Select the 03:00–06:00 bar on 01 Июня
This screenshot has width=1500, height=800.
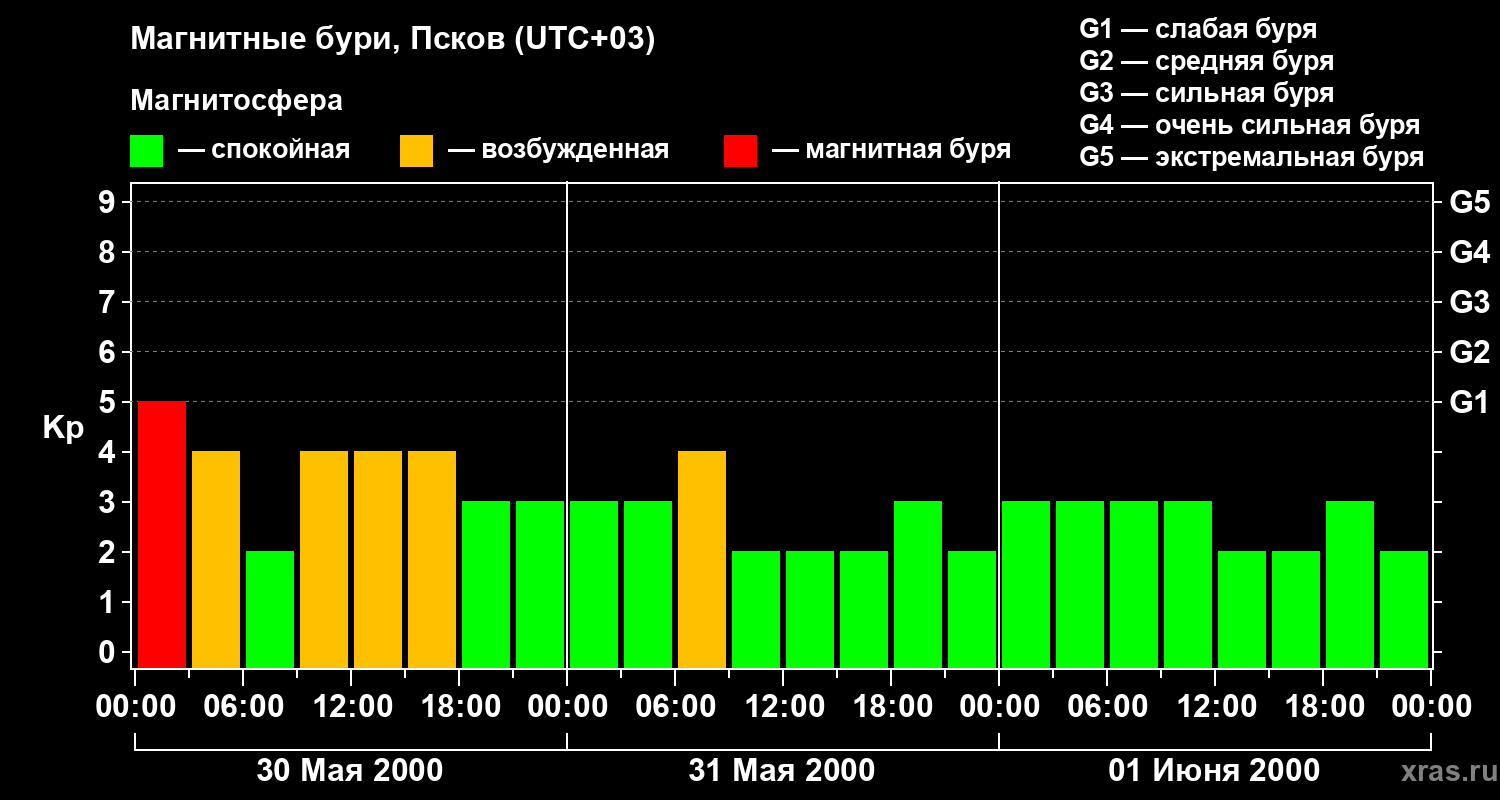click(x=1080, y=584)
